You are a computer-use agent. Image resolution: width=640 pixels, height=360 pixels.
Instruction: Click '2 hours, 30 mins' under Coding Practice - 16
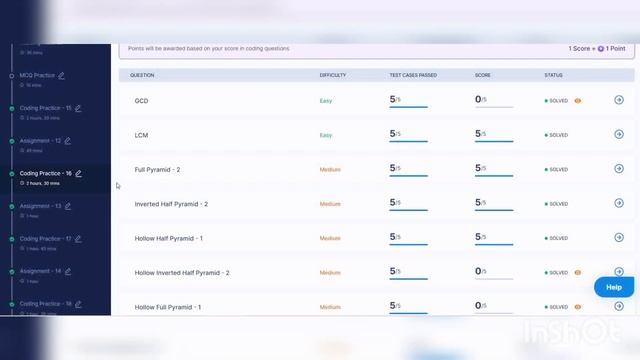click(43, 183)
